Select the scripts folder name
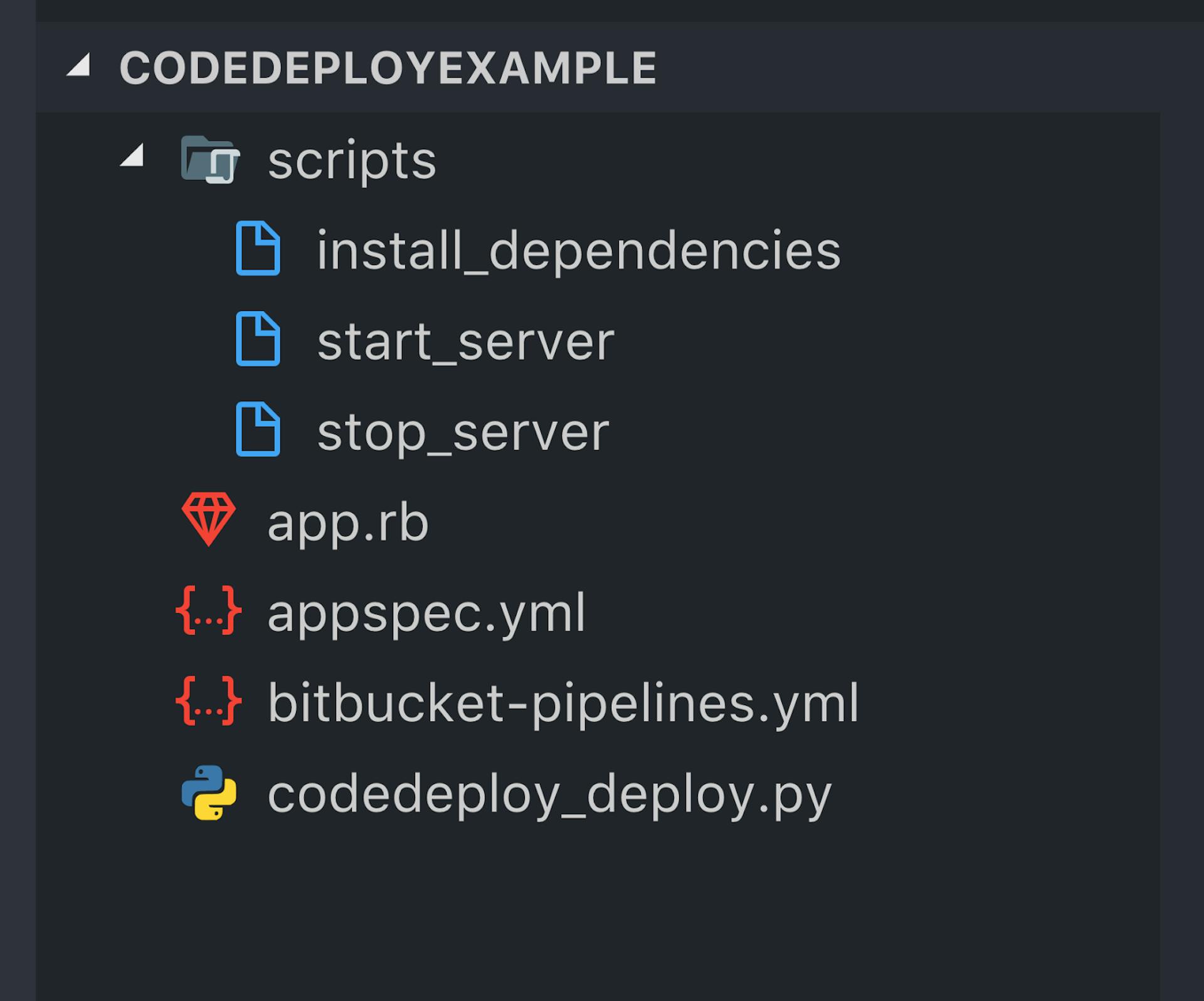This screenshot has height=1001, width=1204. (352, 161)
